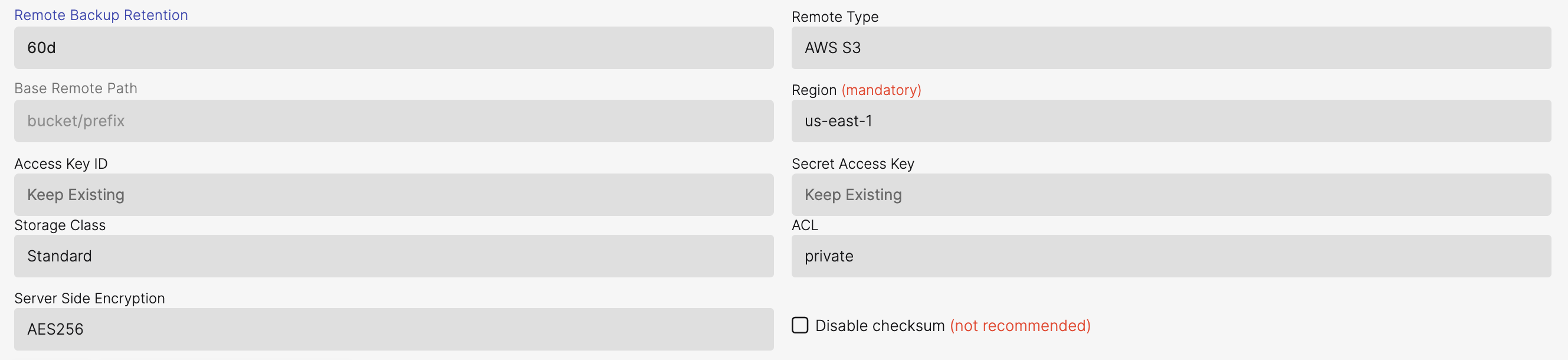
Task: Click the blue Remote Backup Retention label
Action: [101, 15]
